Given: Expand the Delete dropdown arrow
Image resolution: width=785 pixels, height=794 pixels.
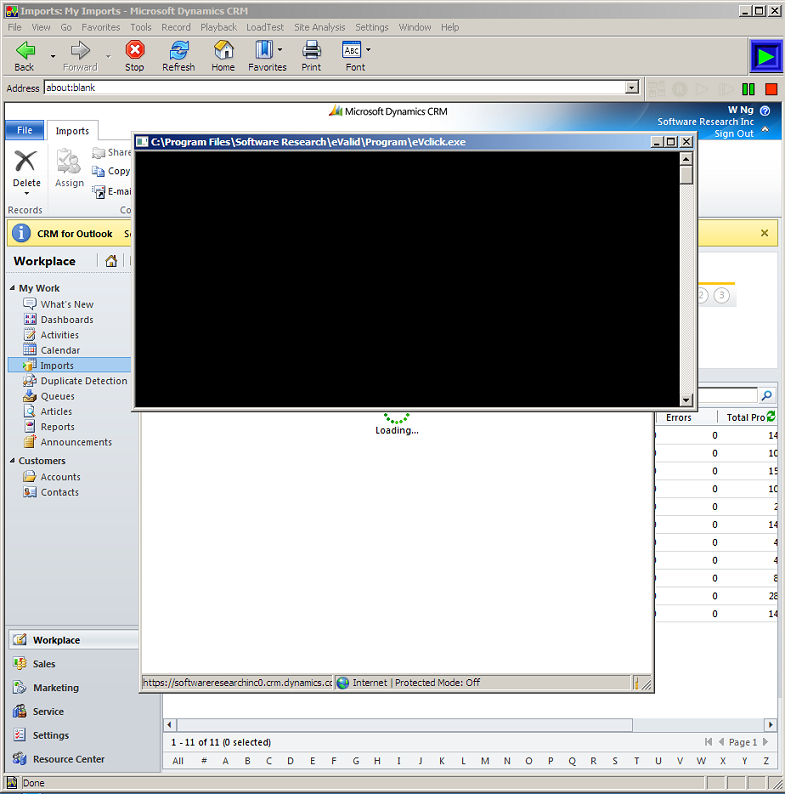Looking at the screenshot, I should tap(26, 193).
